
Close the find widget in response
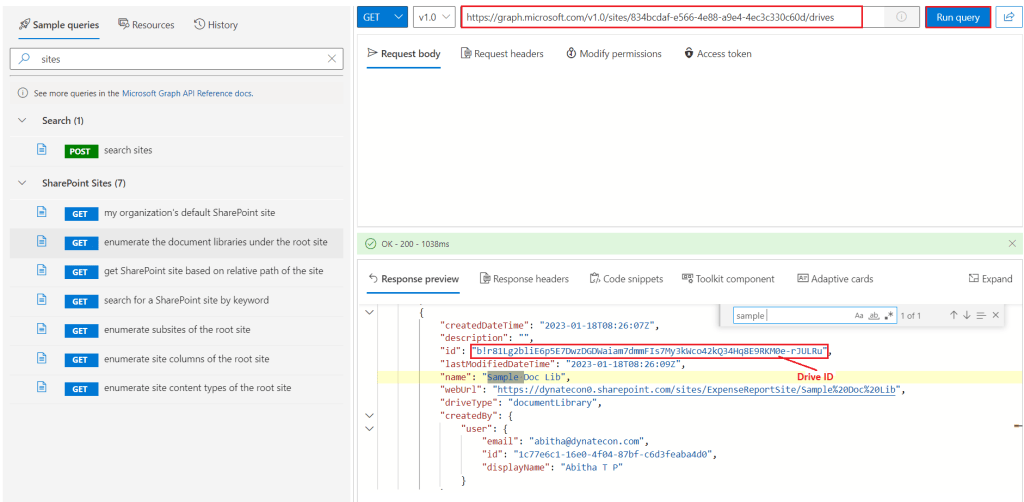(x=995, y=315)
